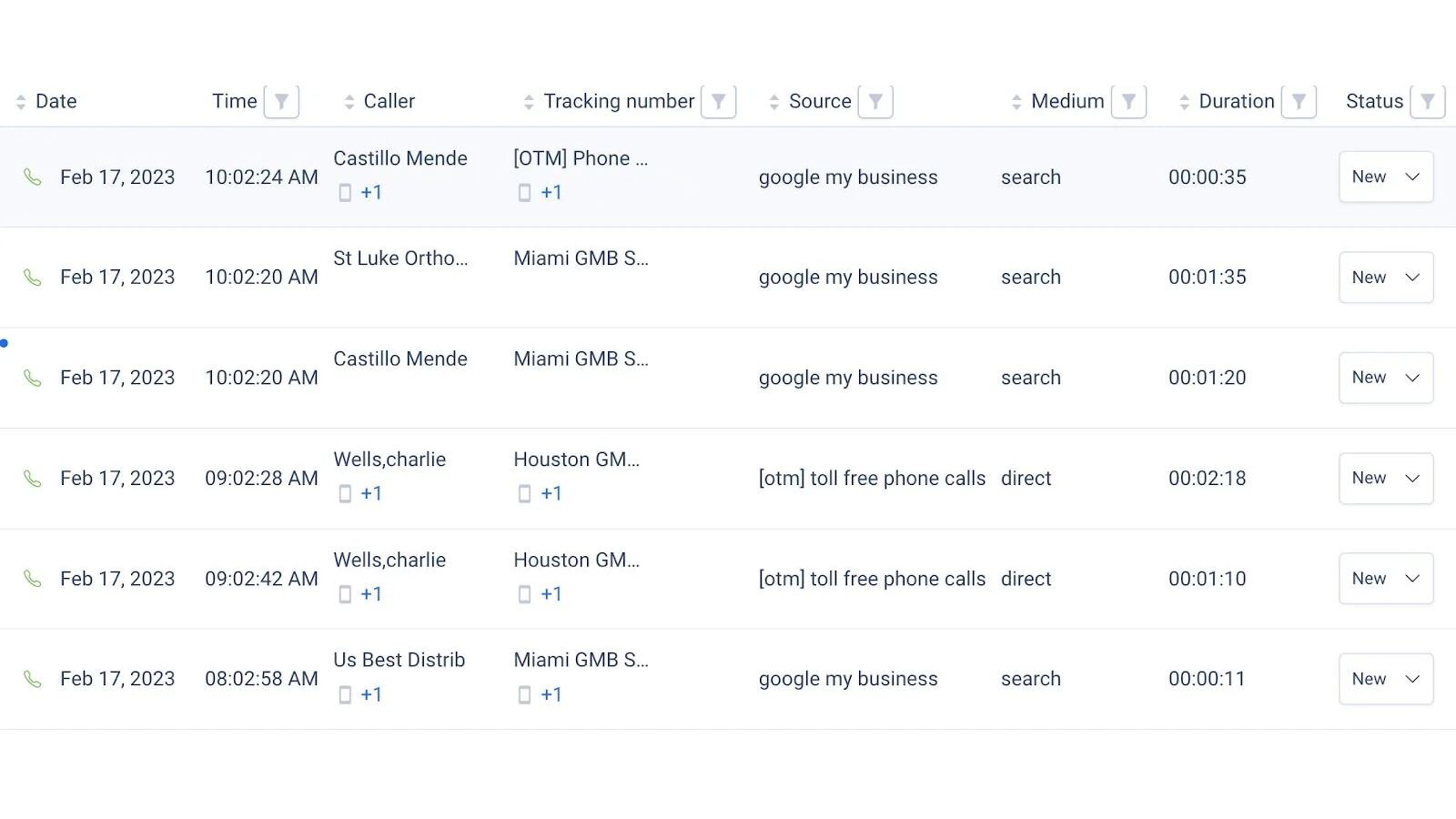Click the +1 link under Us Best Distrib
Image resolution: width=1456 pixels, height=819 pixels.
click(x=371, y=695)
